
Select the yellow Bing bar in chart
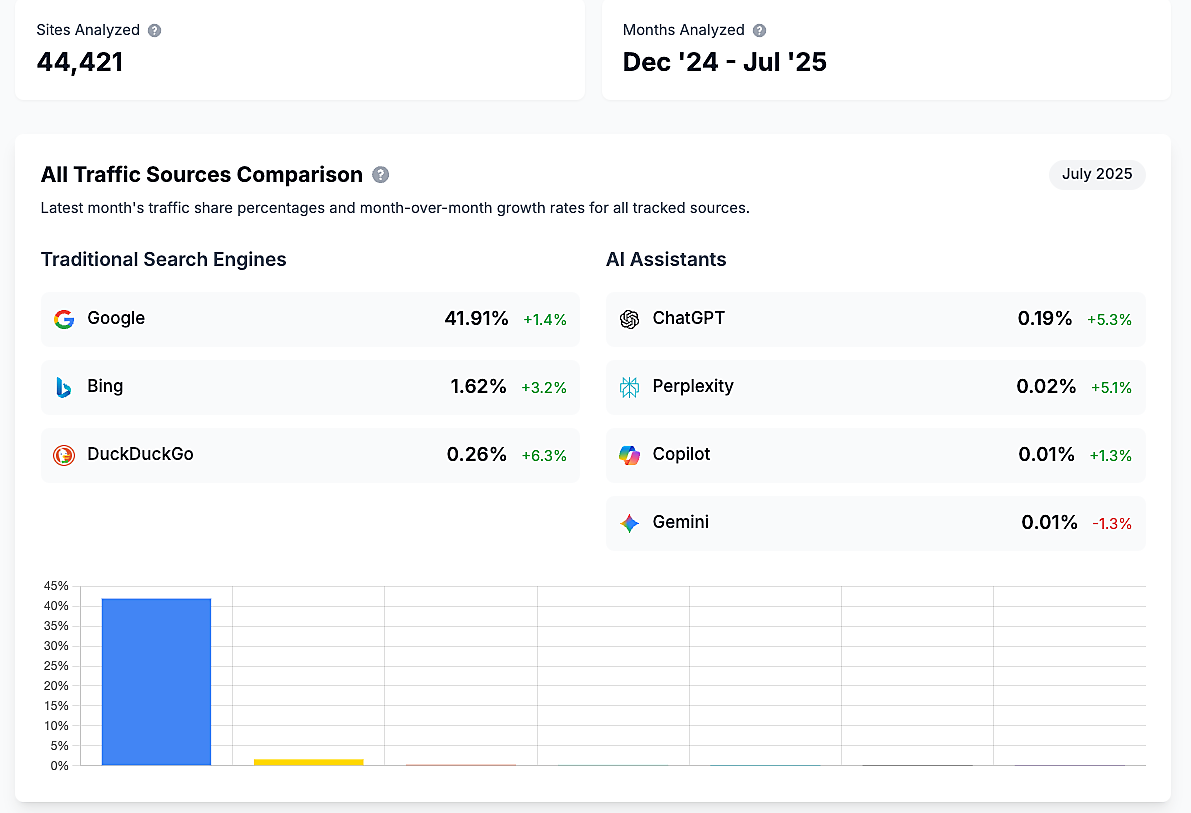[x=308, y=762]
